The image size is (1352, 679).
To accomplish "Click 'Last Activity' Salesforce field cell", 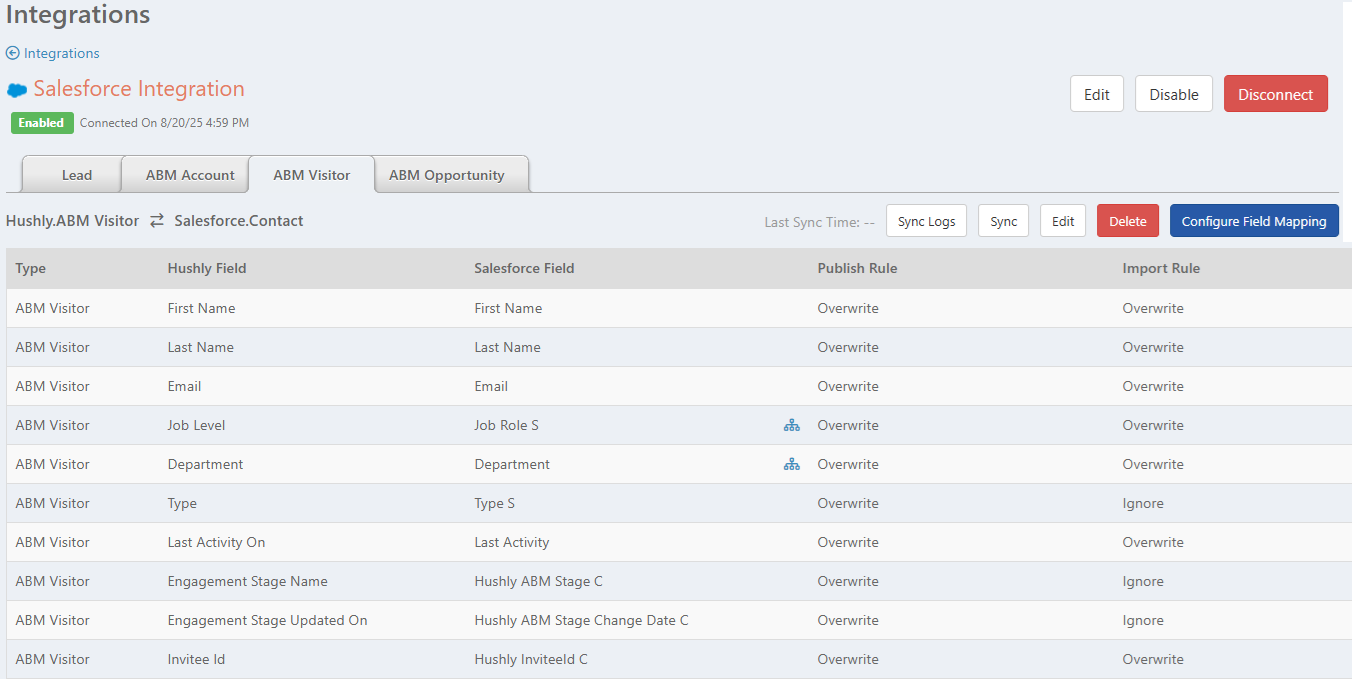I will tap(512, 542).
